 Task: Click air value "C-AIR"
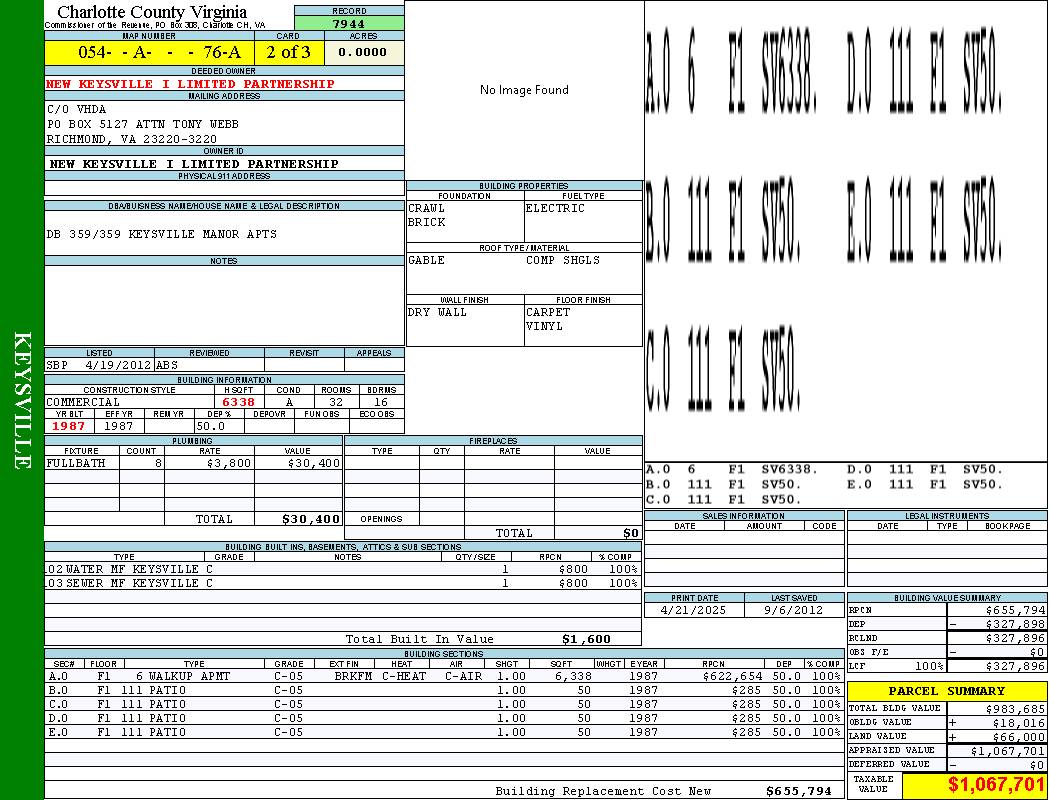point(463,677)
